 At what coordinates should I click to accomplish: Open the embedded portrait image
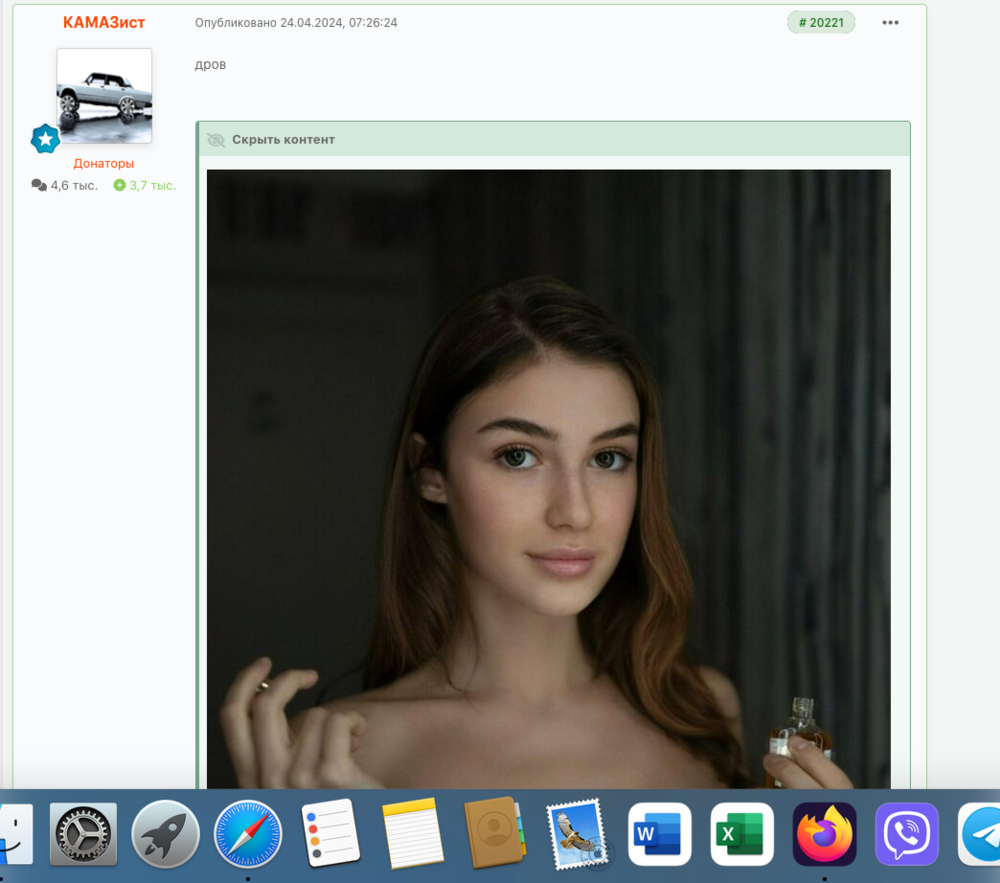coord(548,479)
